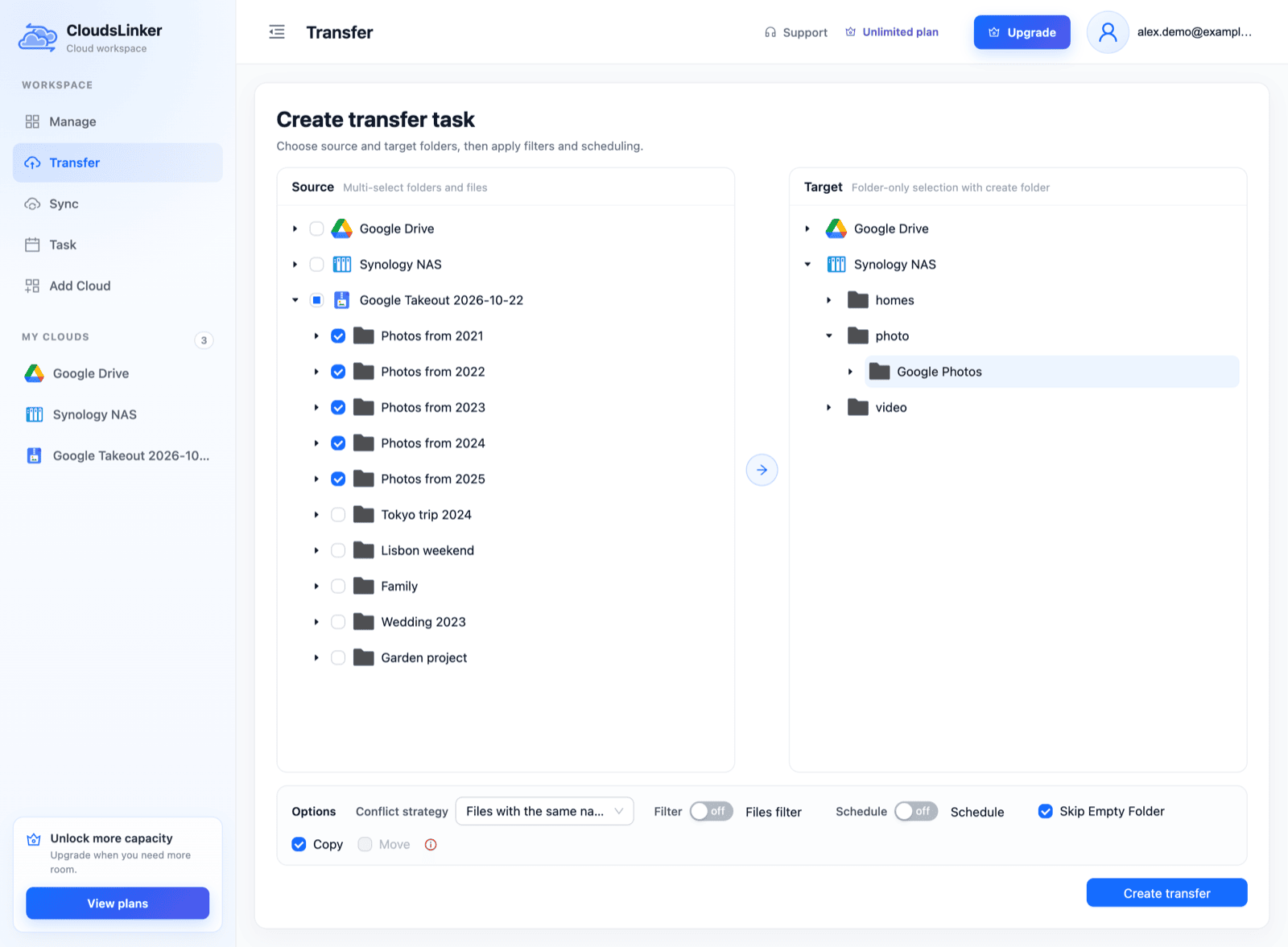Image resolution: width=1288 pixels, height=947 pixels.
Task: Click the crown icon in Unlock more capacity
Action: tap(34, 839)
